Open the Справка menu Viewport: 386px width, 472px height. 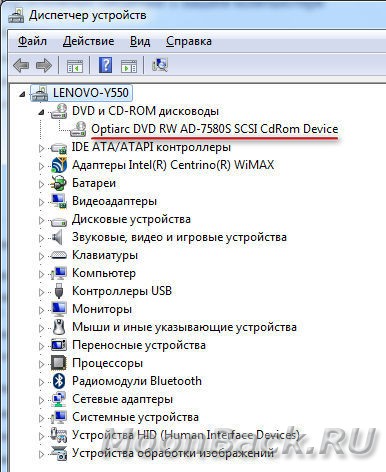[x=189, y=41]
